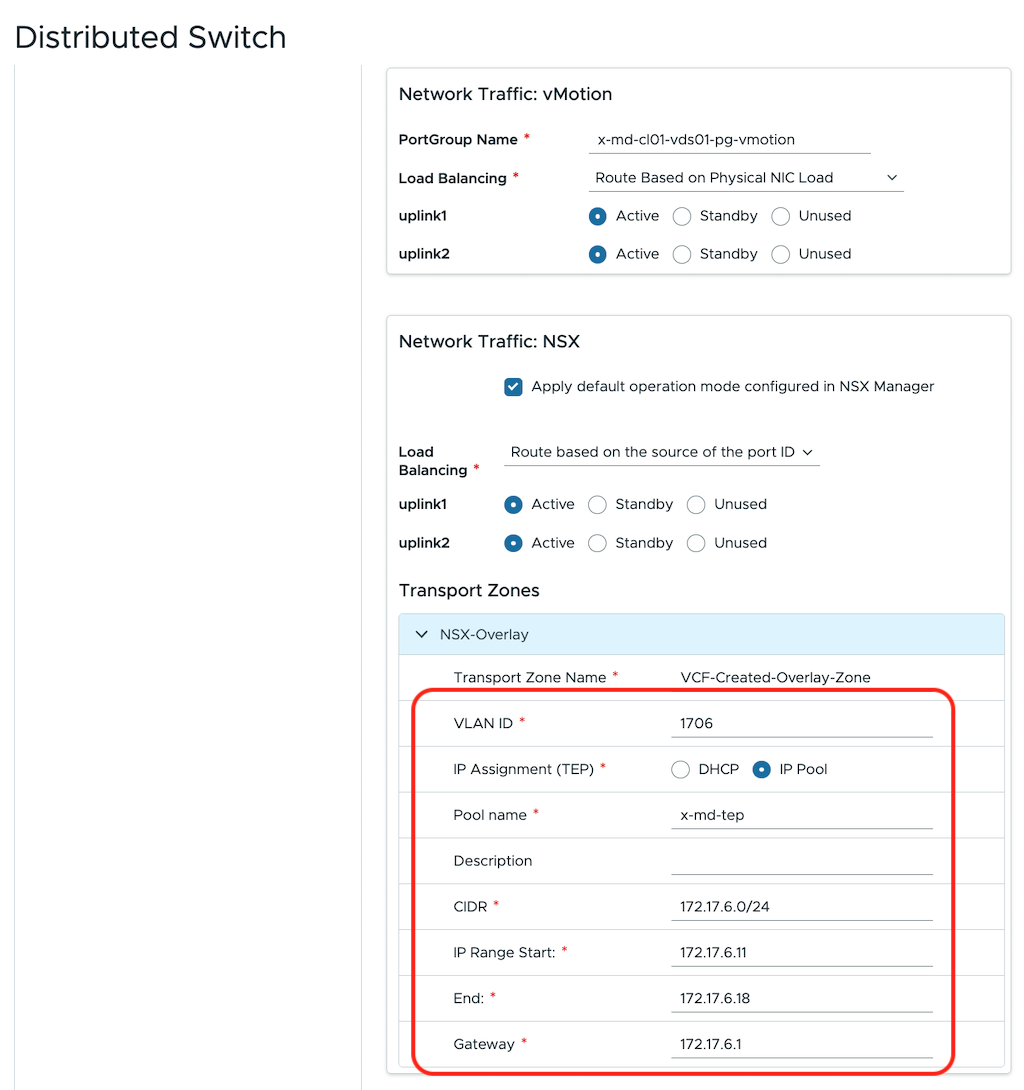Click the VLAN ID field
This screenshot has width=1024, height=1090.
pos(802,724)
